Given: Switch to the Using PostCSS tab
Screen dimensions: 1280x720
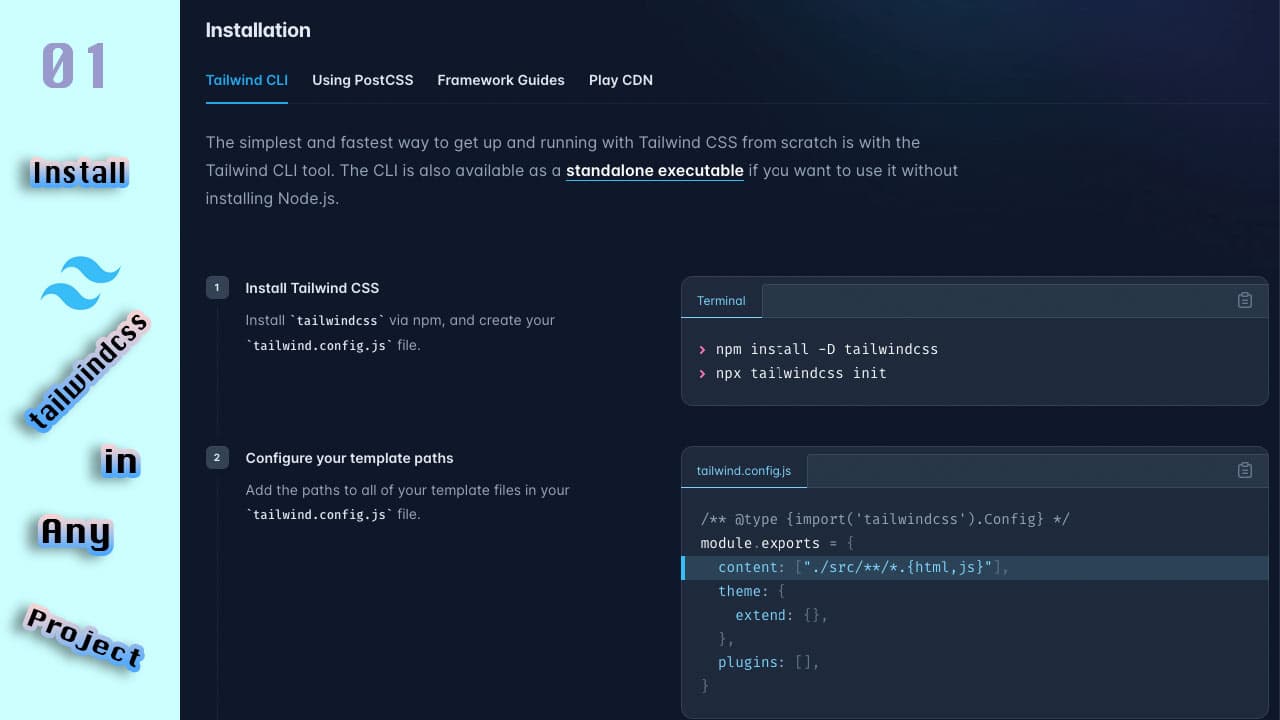Looking at the screenshot, I should tap(362, 80).
